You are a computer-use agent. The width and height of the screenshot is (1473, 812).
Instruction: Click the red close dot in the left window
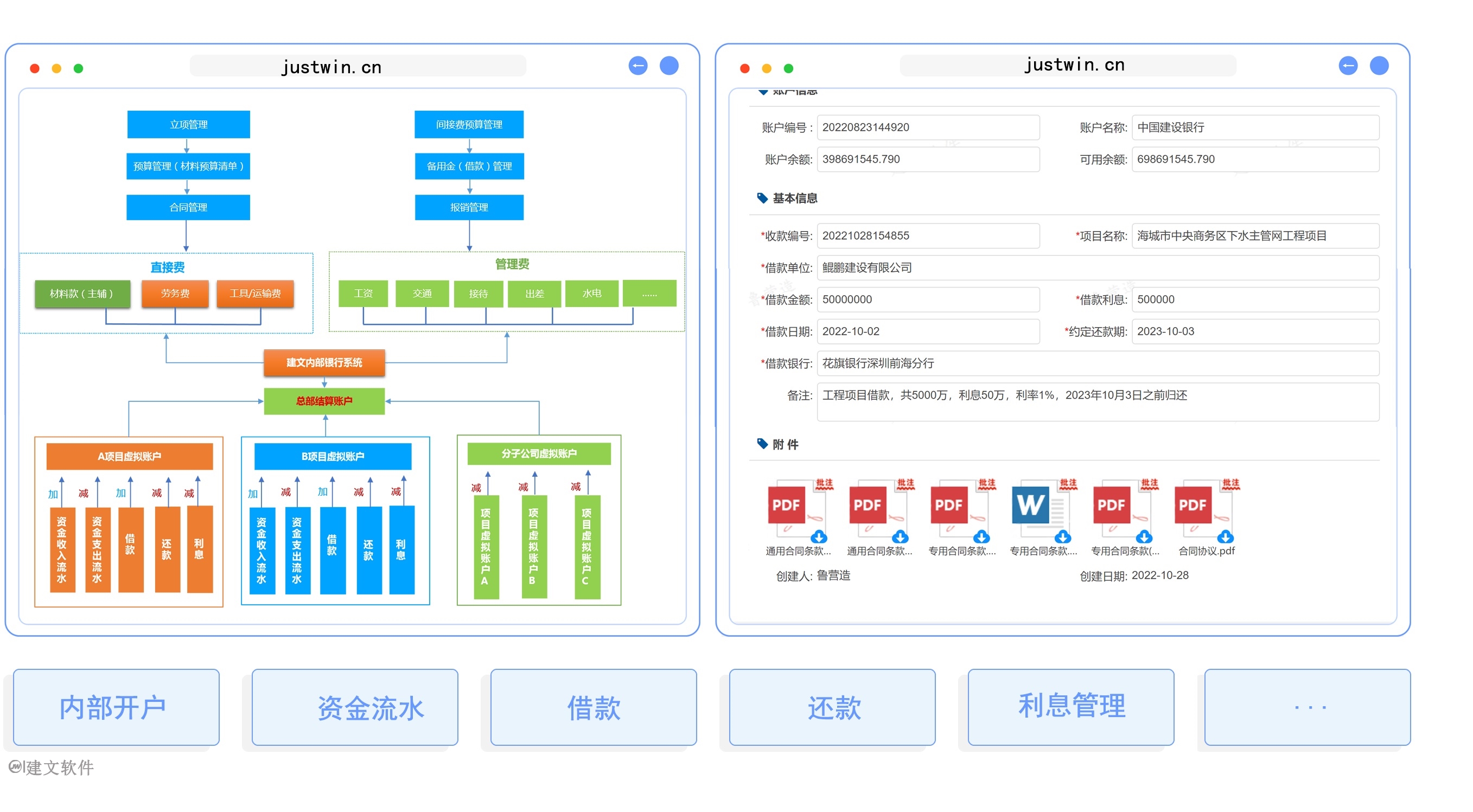[34, 69]
